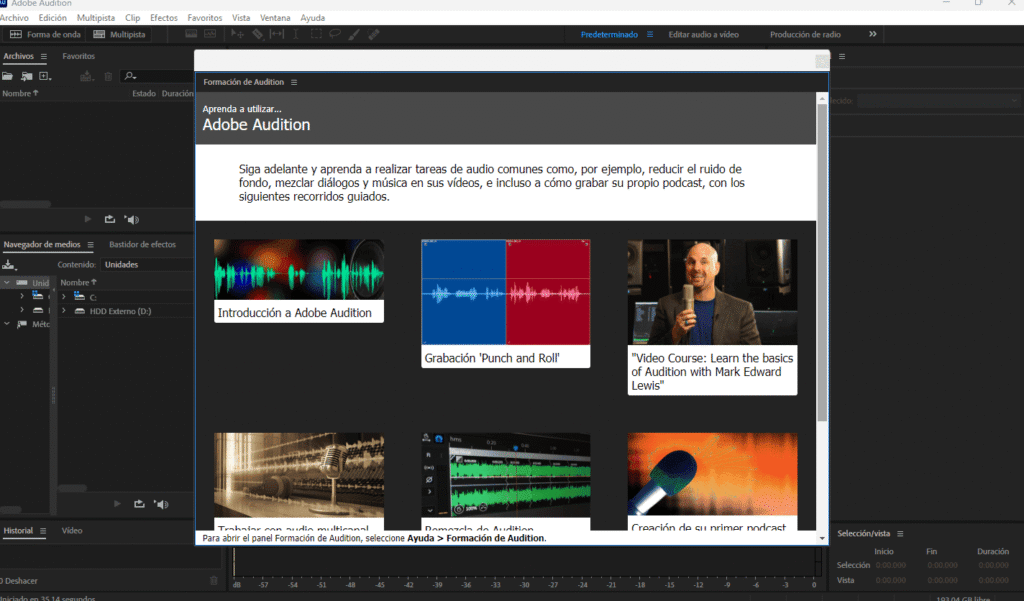Viewport: 1024px width, 601px height.
Task: Open the Archivos panel menu
Action: coord(44,57)
